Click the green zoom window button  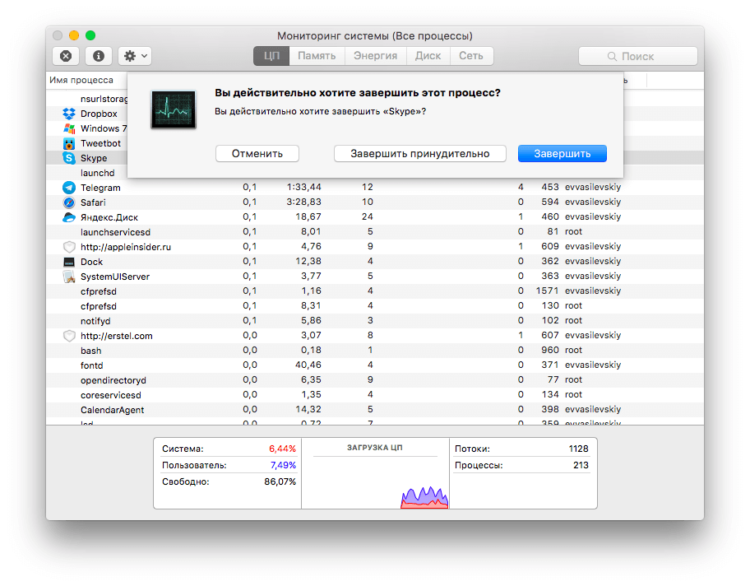[x=90, y=35]
